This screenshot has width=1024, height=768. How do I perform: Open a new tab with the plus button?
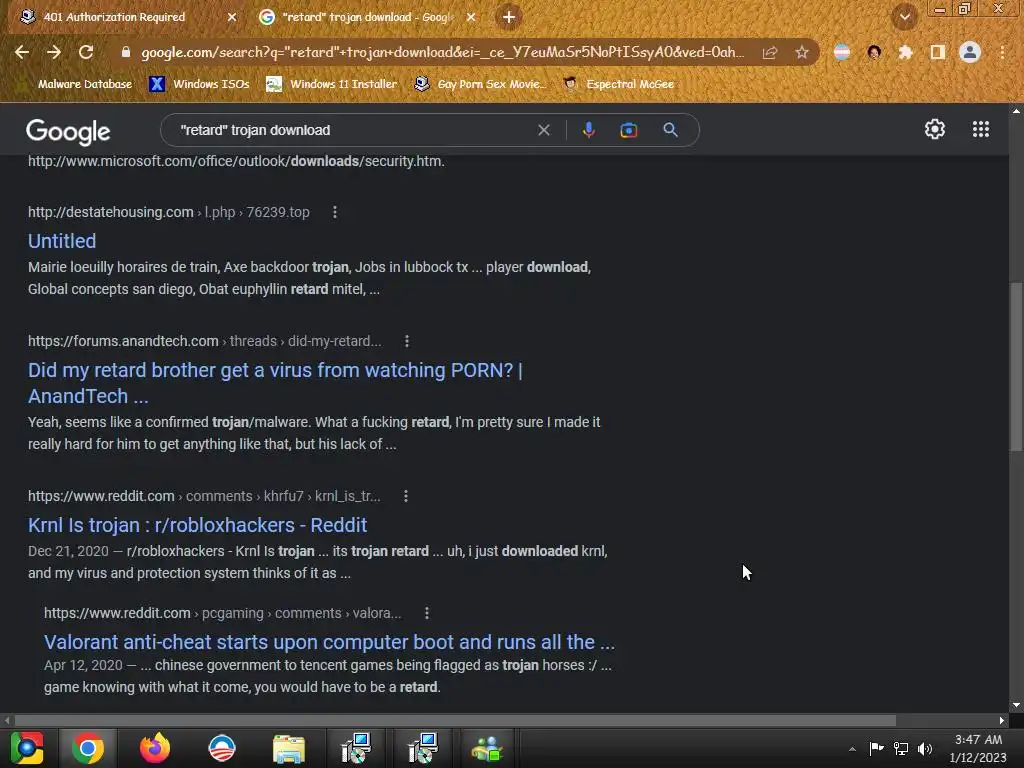point(509,17)
